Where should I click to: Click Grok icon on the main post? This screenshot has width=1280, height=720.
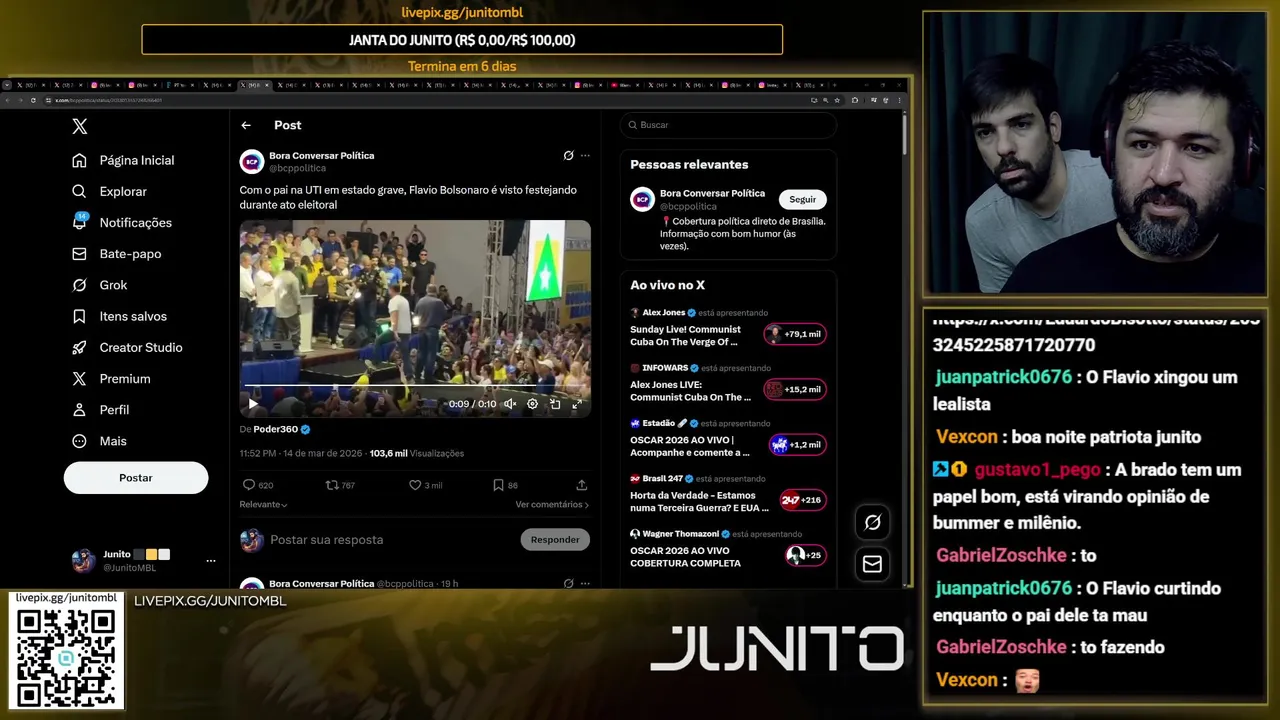568,155
